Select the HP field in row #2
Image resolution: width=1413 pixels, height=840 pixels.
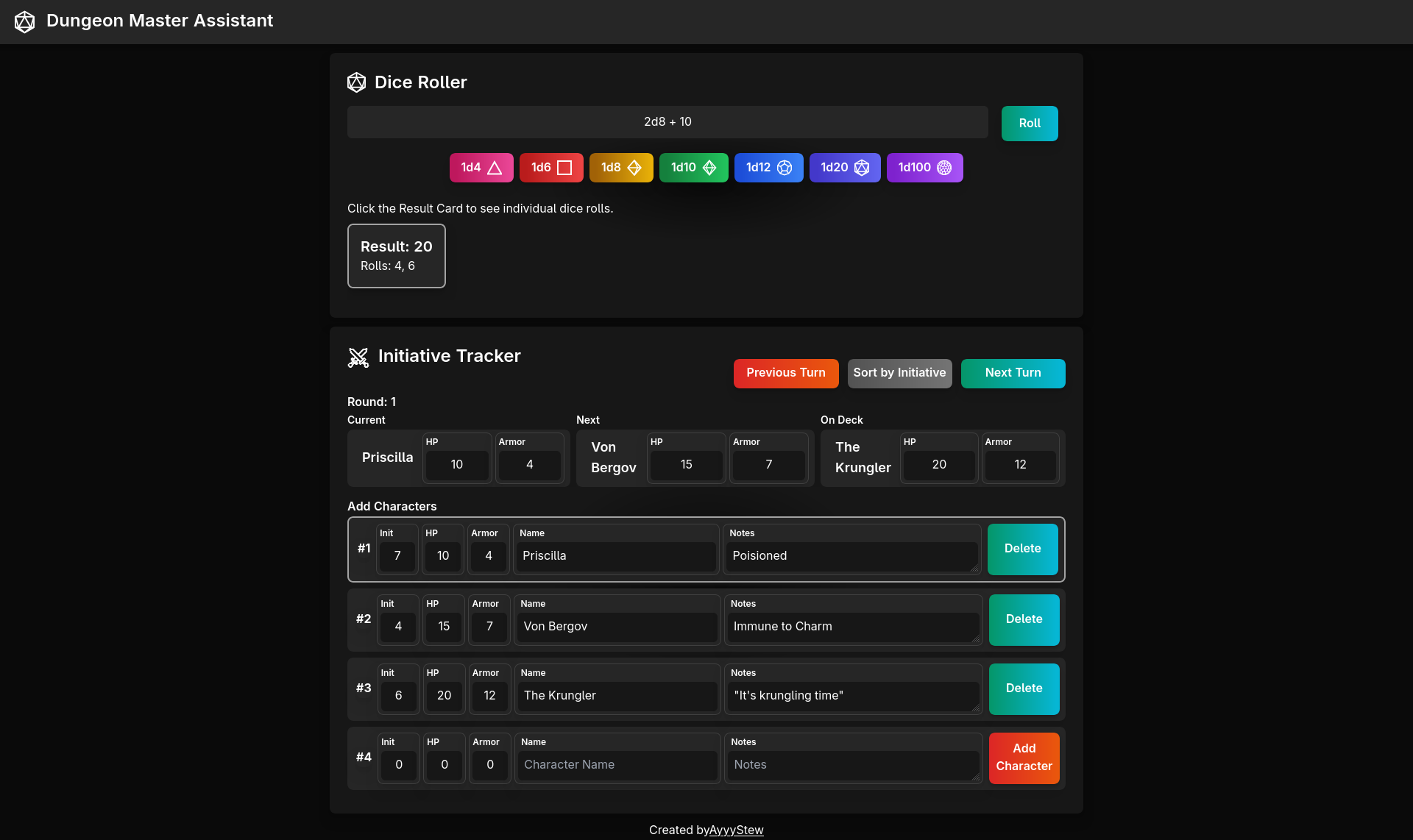pos(444,627)
